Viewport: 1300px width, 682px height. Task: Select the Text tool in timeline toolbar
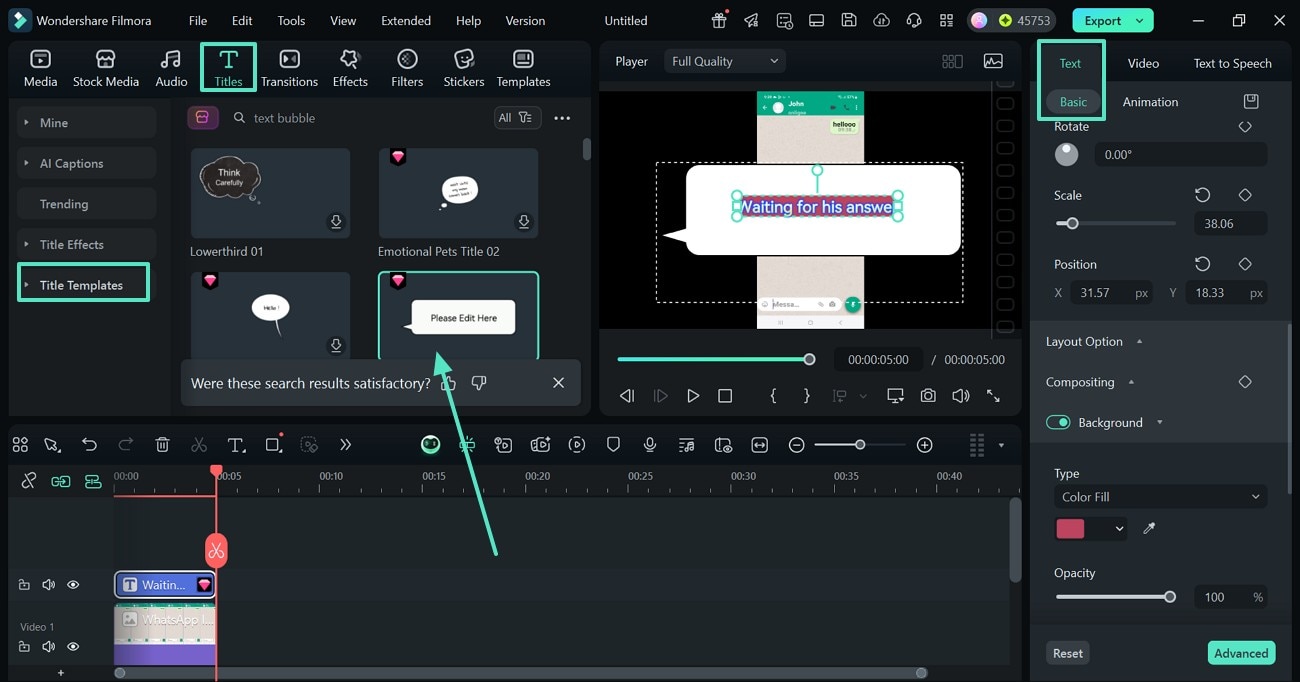point(236,445)
